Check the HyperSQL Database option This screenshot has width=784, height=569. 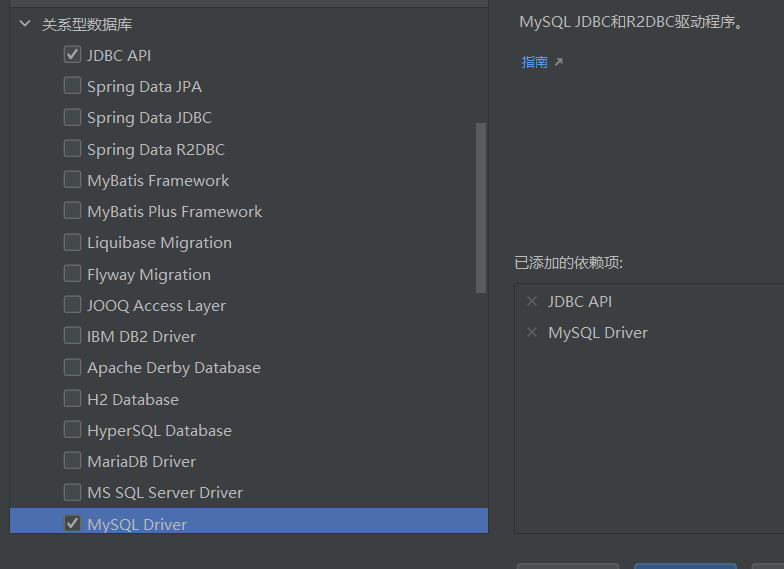pos(72,430)
